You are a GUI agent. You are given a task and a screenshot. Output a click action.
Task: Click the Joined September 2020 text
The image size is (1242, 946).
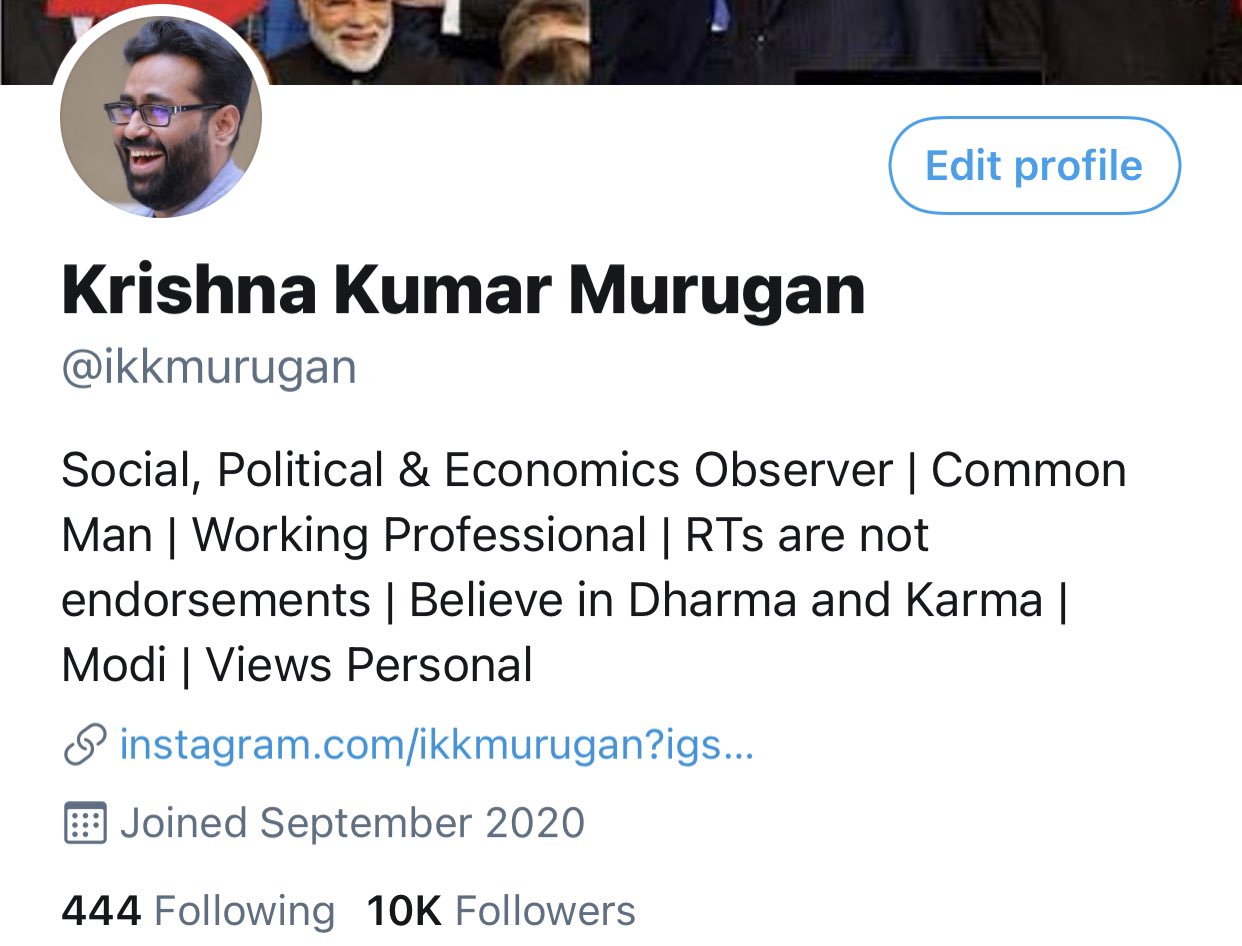[352, 824]
